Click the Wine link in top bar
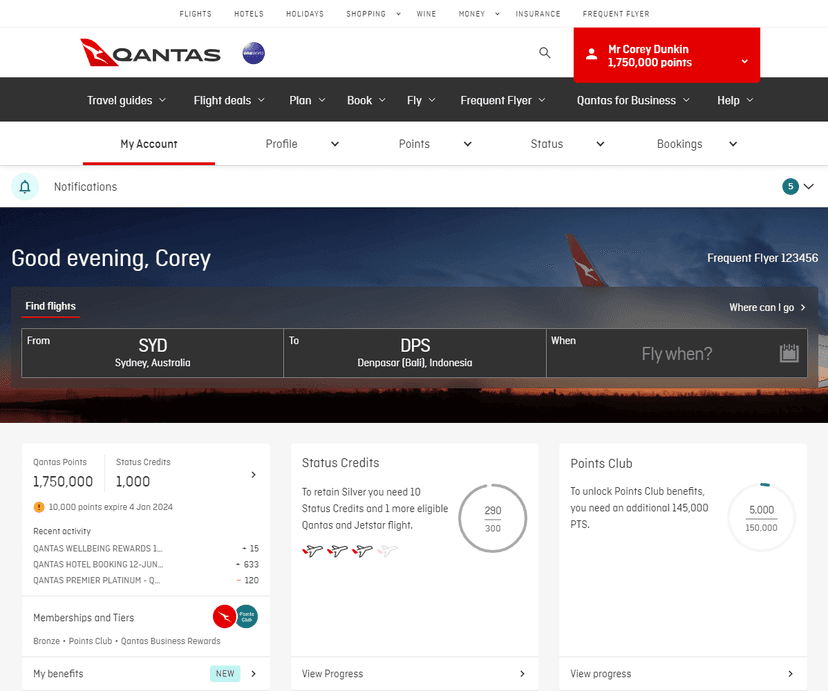Viewport: 828px width, 691px height. tap(429, 14)
